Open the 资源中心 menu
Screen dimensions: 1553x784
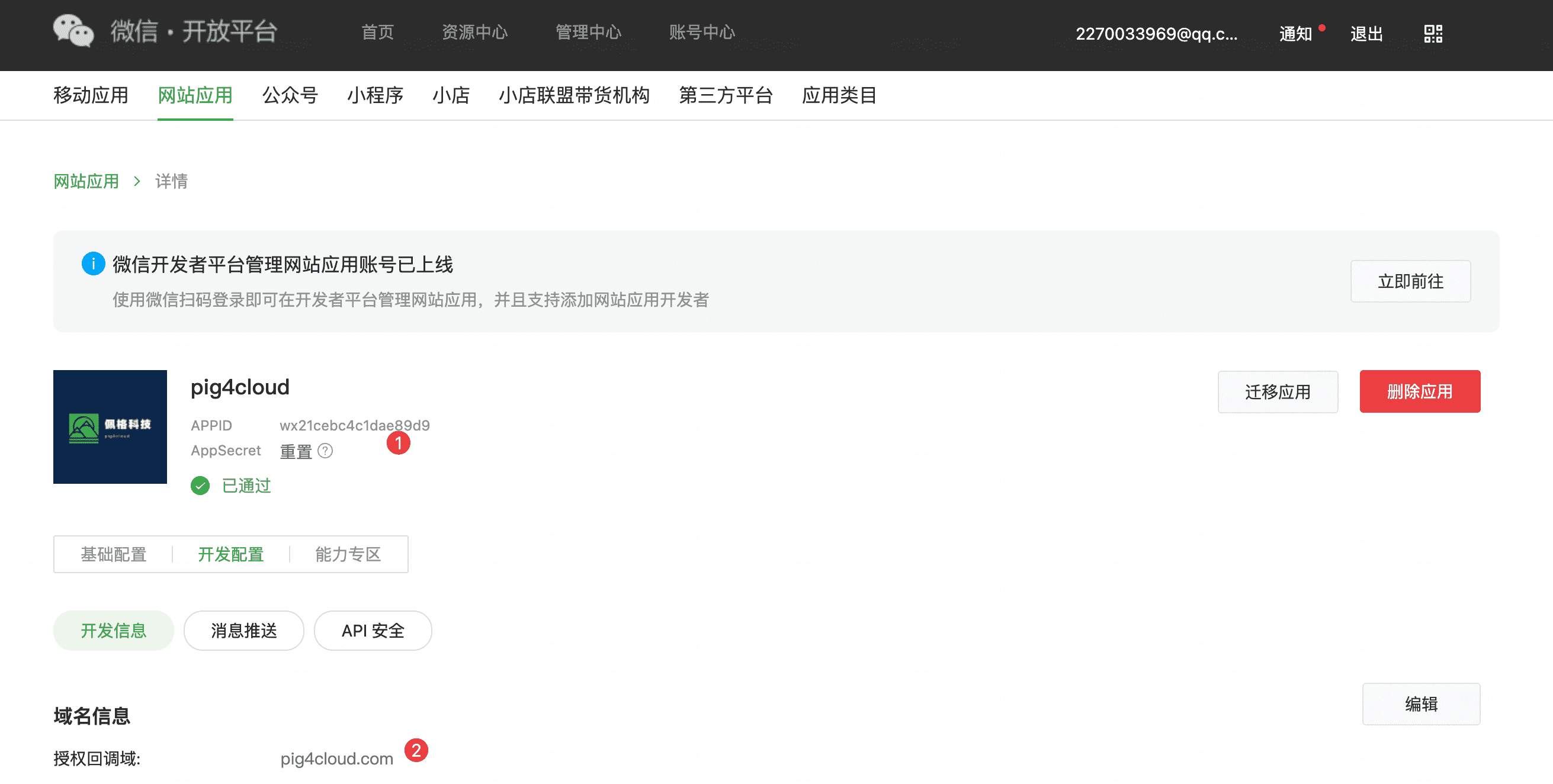476,33
